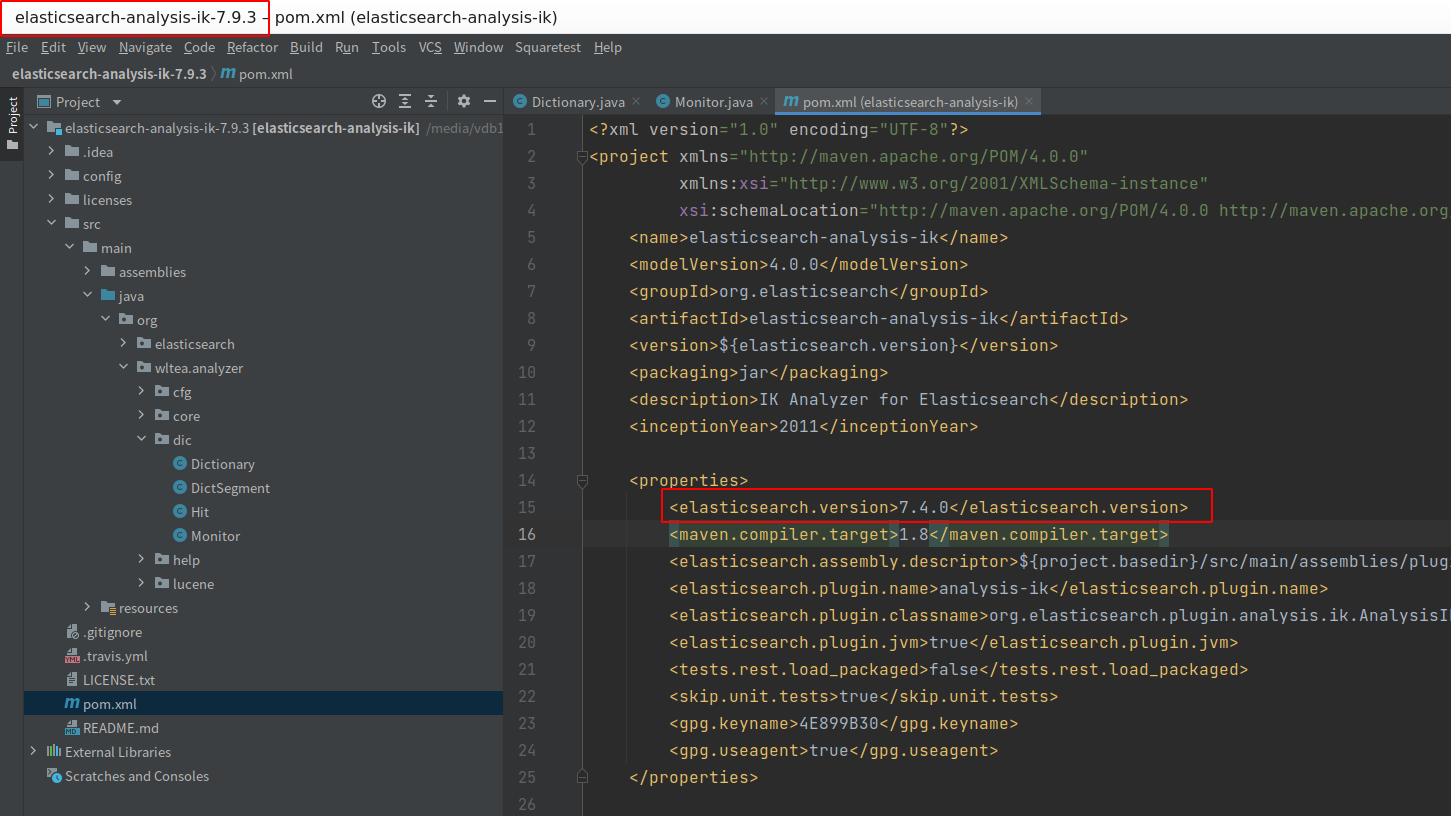The image size is (1451, 816).
Task: Open the Run menu
Action: pos(347,47)
